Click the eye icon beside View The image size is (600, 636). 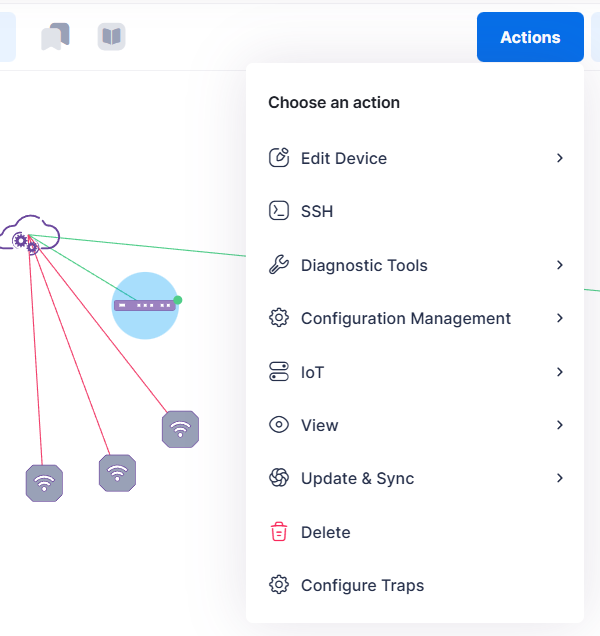[279, 425]
